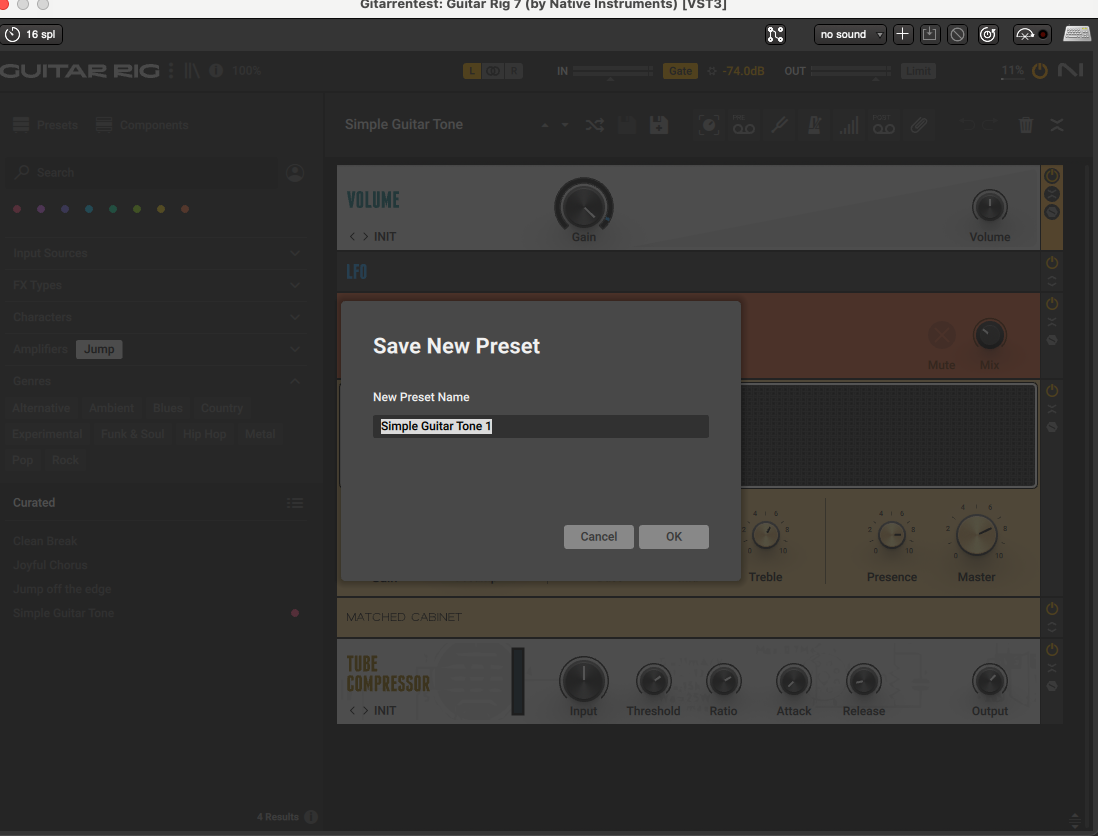Switch to the Presets tab
The height and width of the screenshot is (836, 1098).
(46, 125)
